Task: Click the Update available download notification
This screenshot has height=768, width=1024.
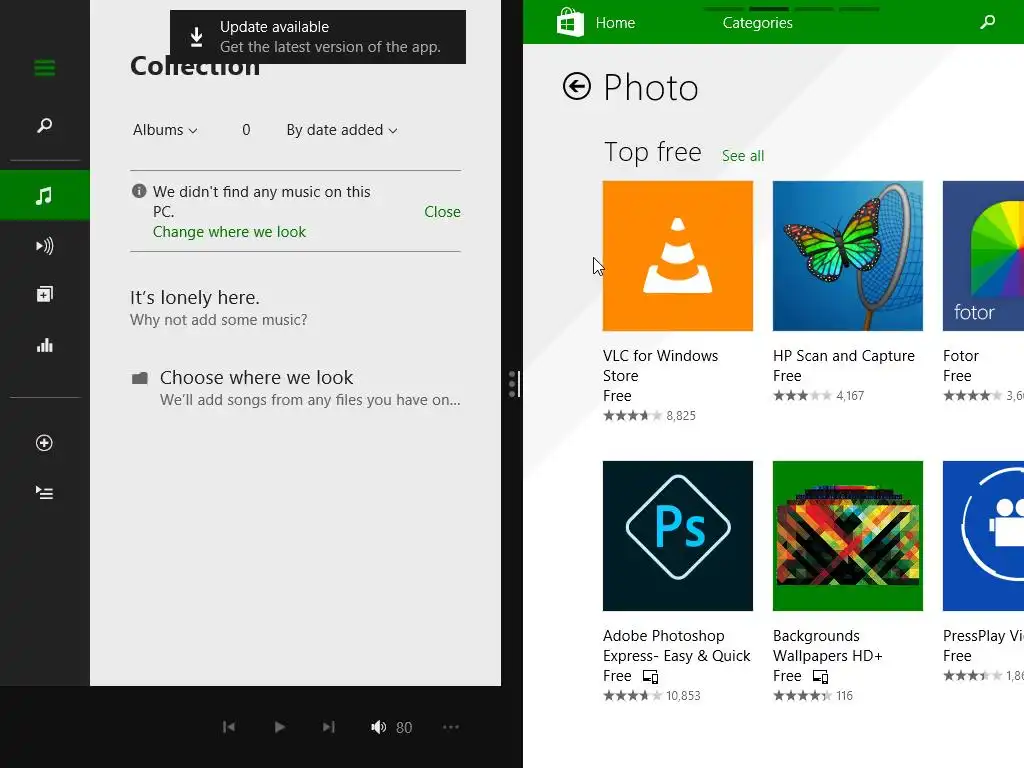Action: coord(318,37)
